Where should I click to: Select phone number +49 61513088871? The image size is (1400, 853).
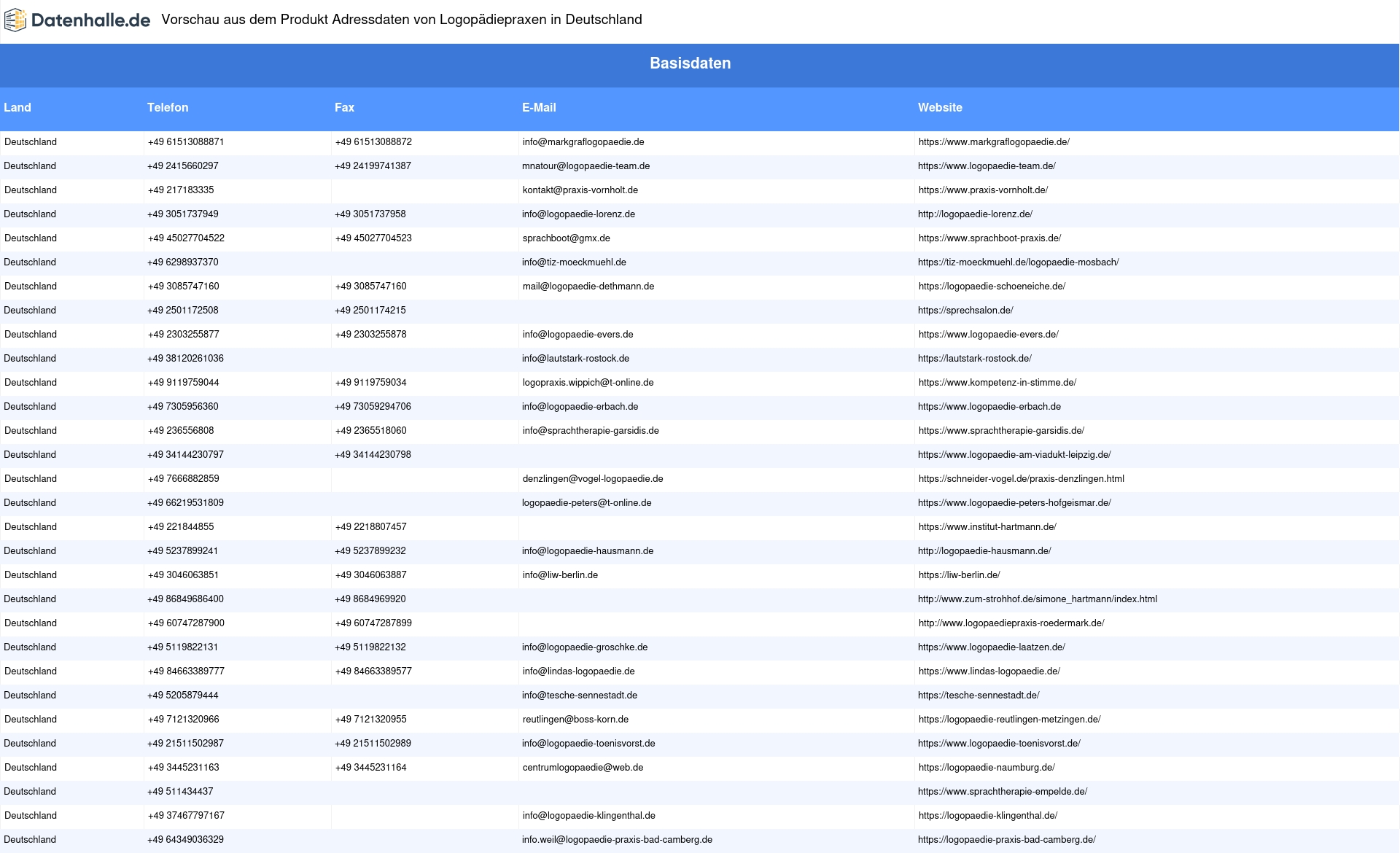tap(186, 142)
